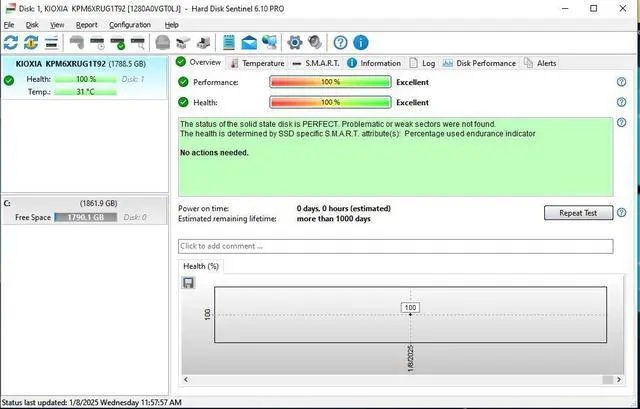This screenshot has width=640, height=409.
Task: Click the sidebar Health 100 % bar
Action: point(86,79)
